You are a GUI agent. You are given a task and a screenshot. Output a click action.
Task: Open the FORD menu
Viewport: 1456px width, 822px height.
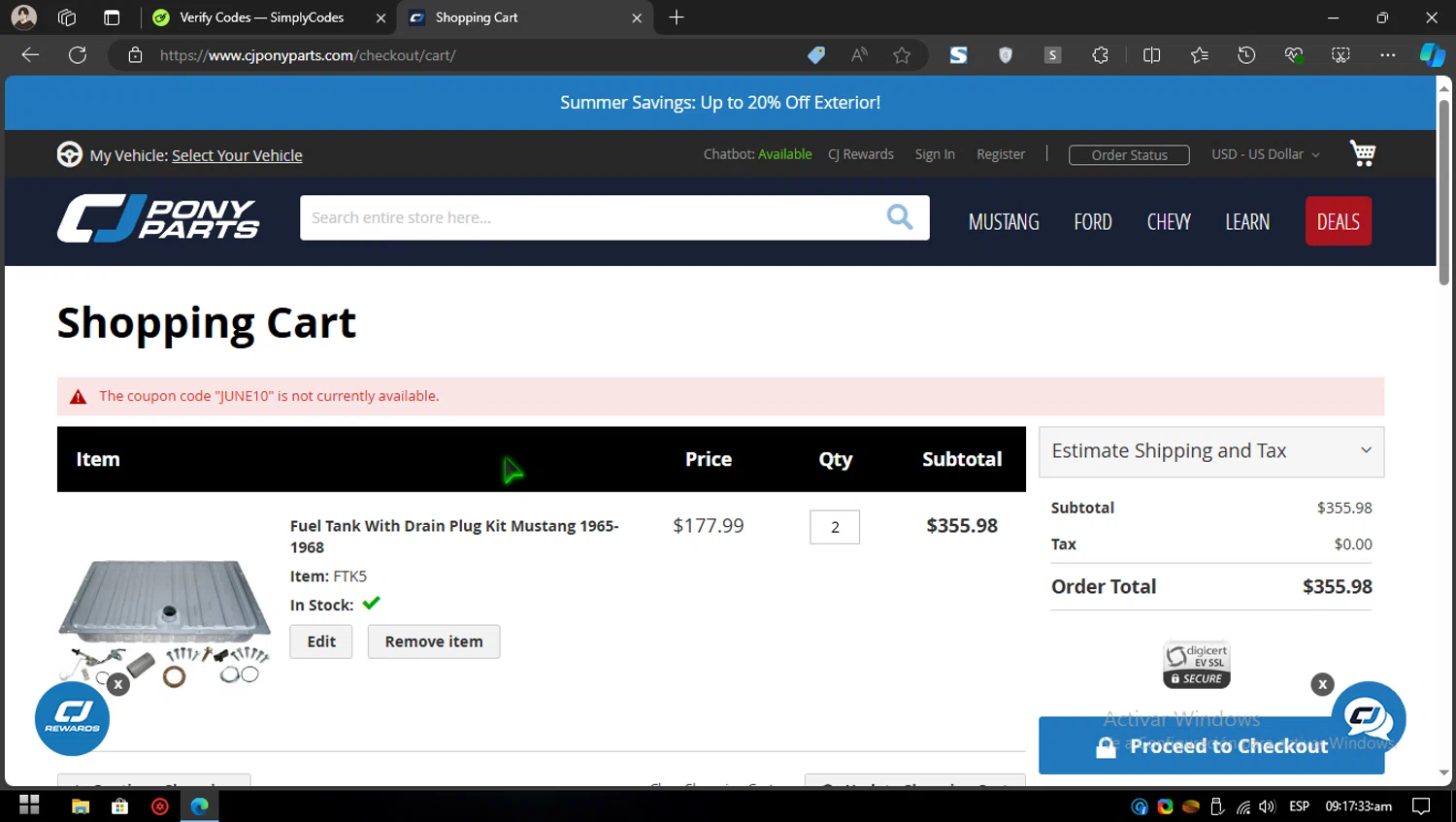(x=1093, y=222)
